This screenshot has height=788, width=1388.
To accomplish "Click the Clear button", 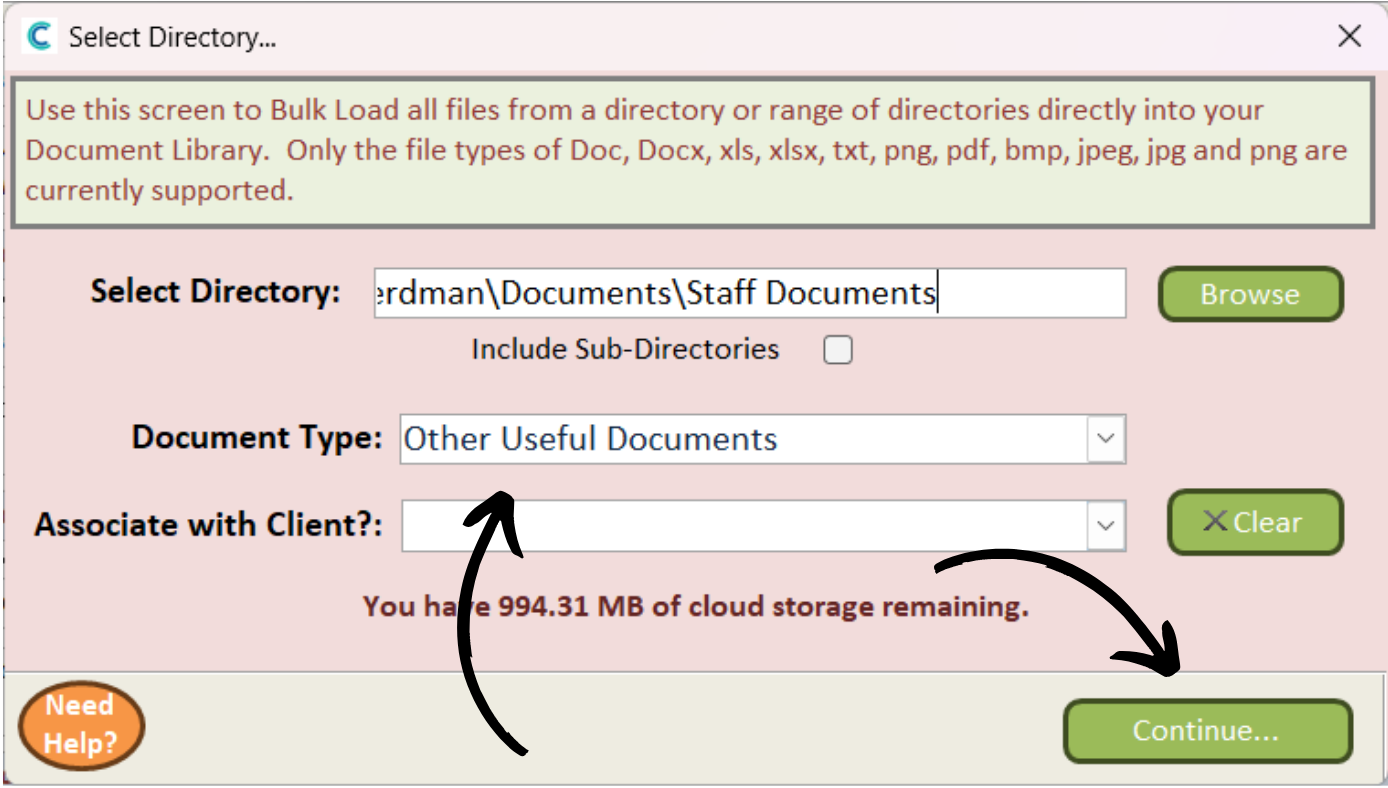I will tap(1255, 522).
